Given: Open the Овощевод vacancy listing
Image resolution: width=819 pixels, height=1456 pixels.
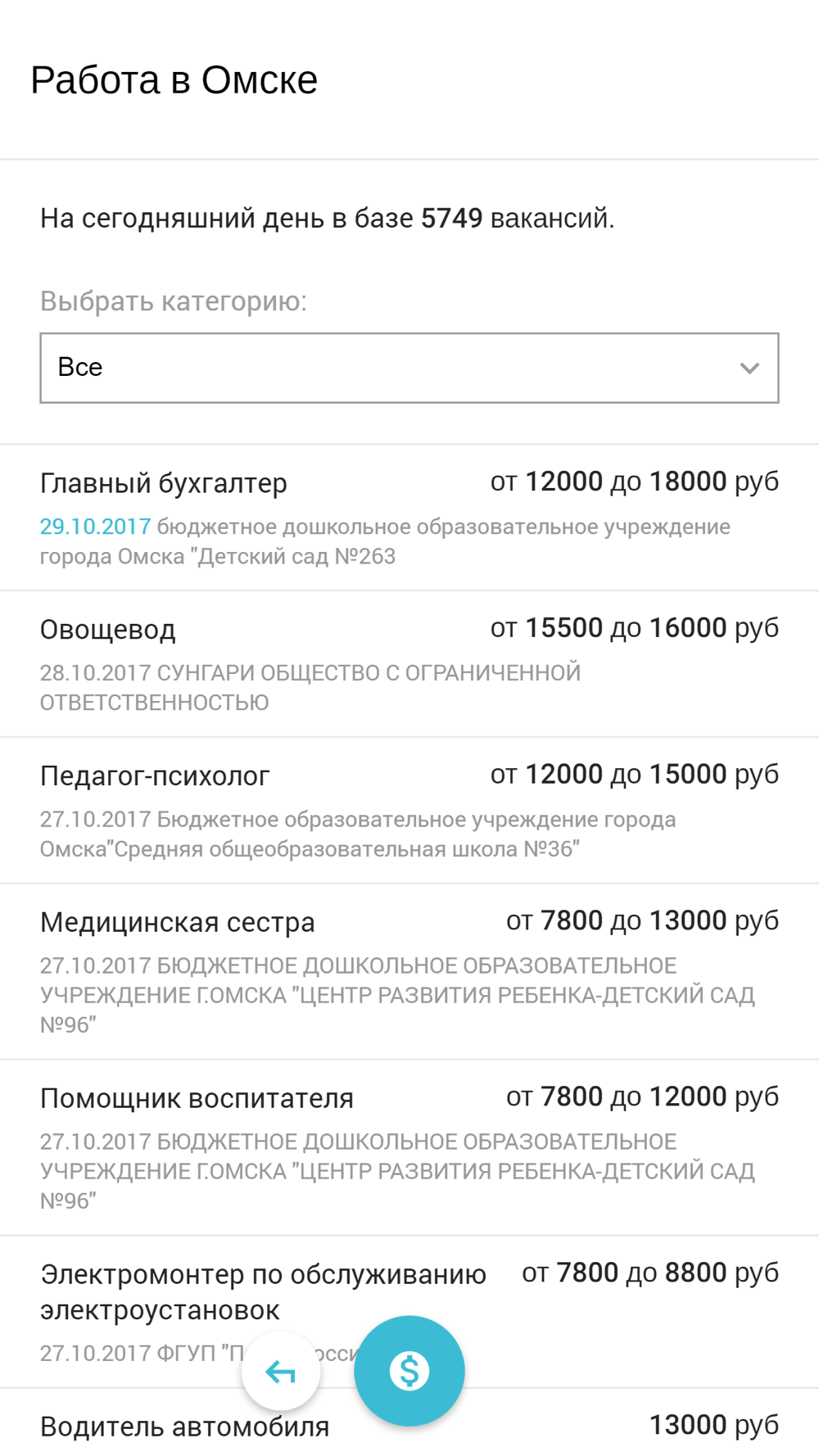Looking at the screenshot, I should coord(409,664).
